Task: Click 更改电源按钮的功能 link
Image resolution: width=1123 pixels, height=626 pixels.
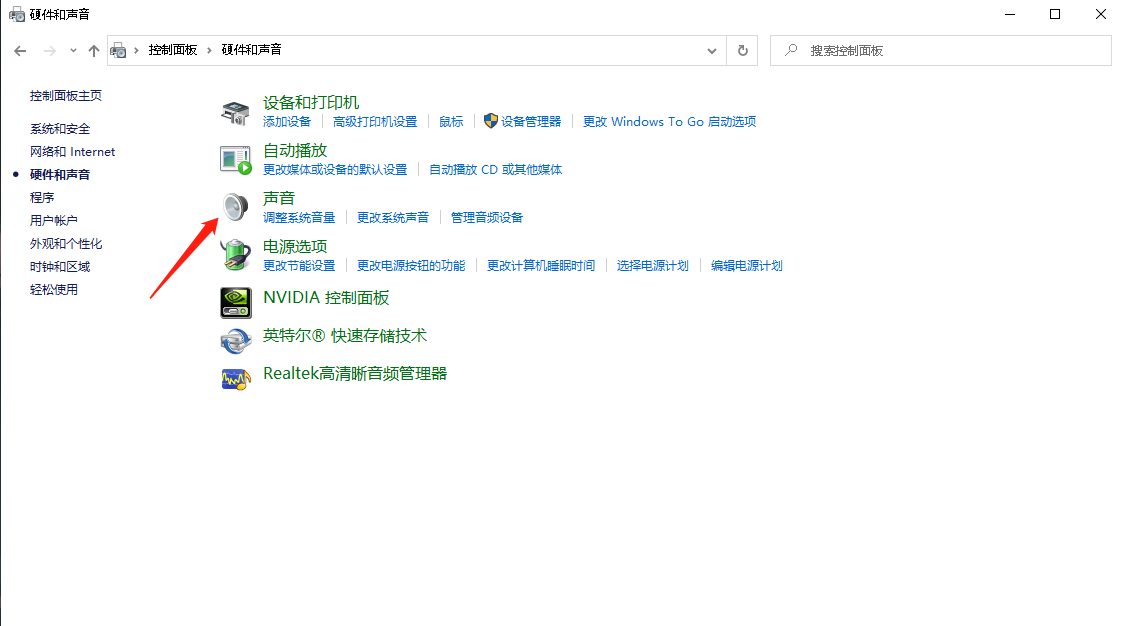Action: pos(411,266)
